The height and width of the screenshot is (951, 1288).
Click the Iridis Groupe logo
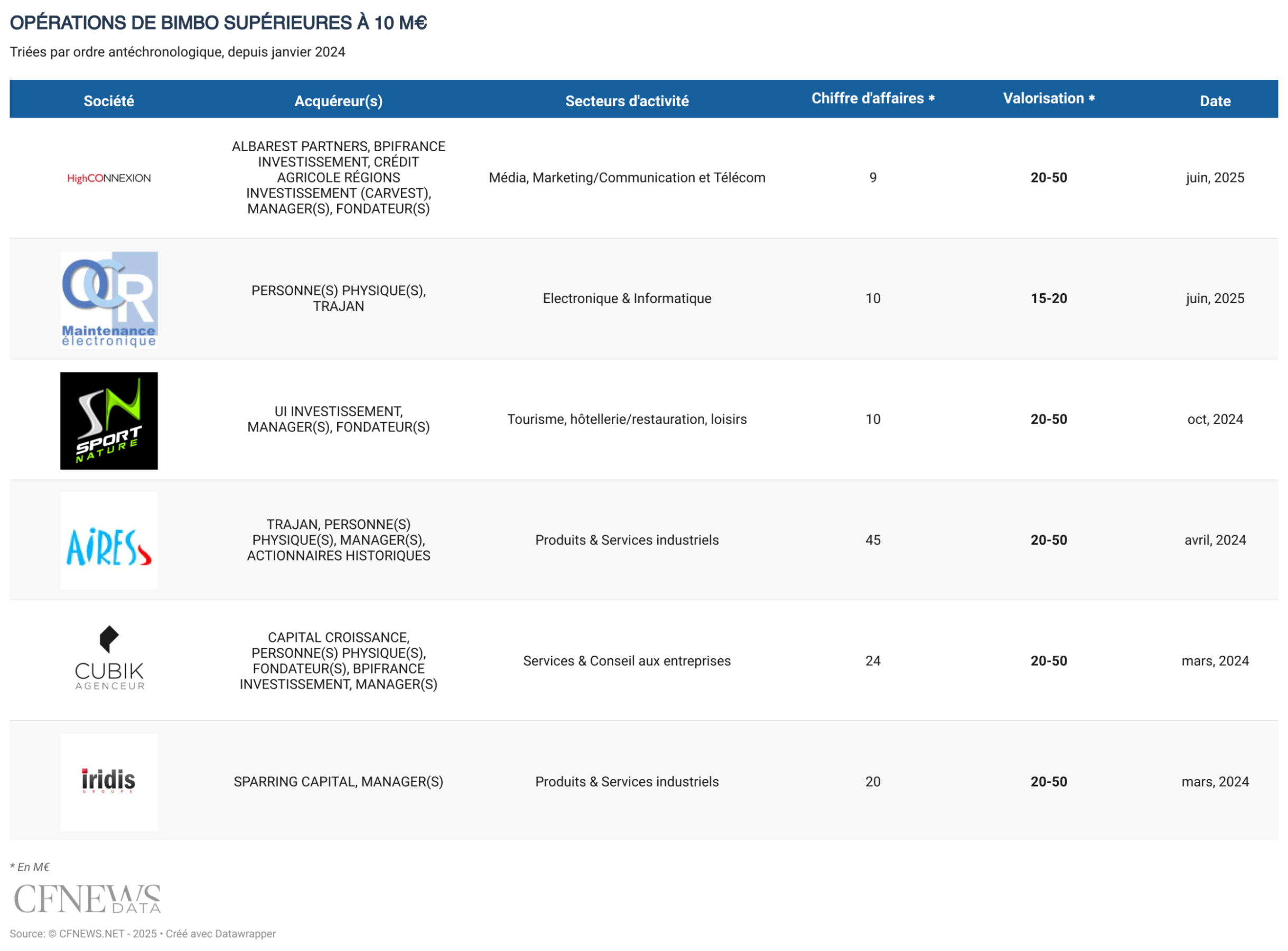(109, 782)
